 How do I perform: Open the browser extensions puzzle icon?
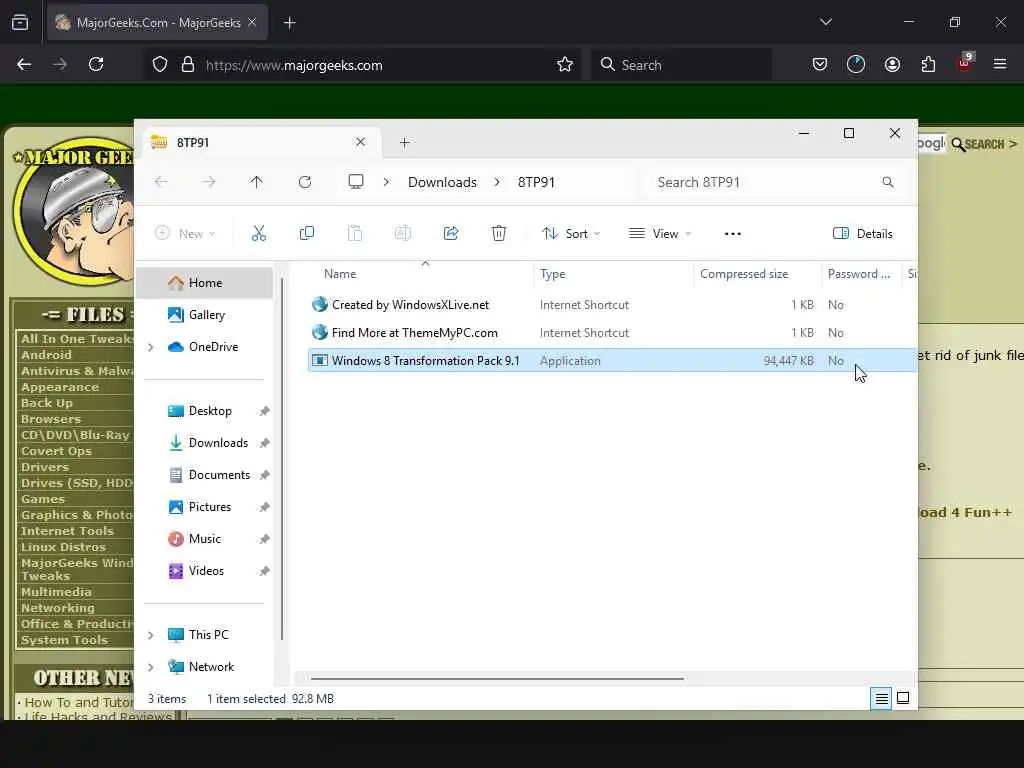click(928, 64)
